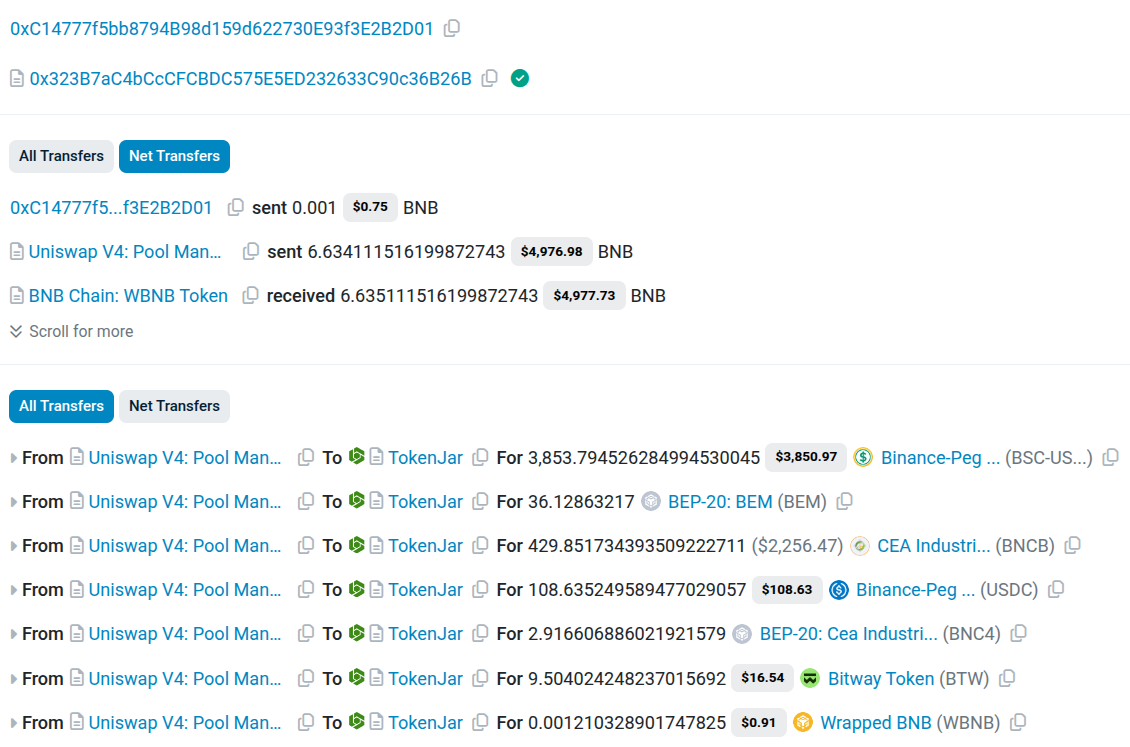
Task: Expand the BSC-USD transfer row
Action: pos(14,457)
